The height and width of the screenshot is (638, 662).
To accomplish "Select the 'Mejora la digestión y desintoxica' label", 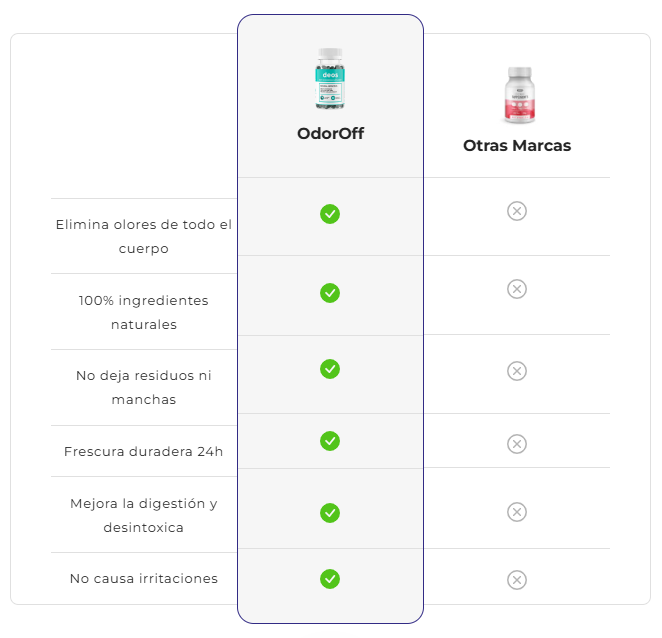I will 144,515.
